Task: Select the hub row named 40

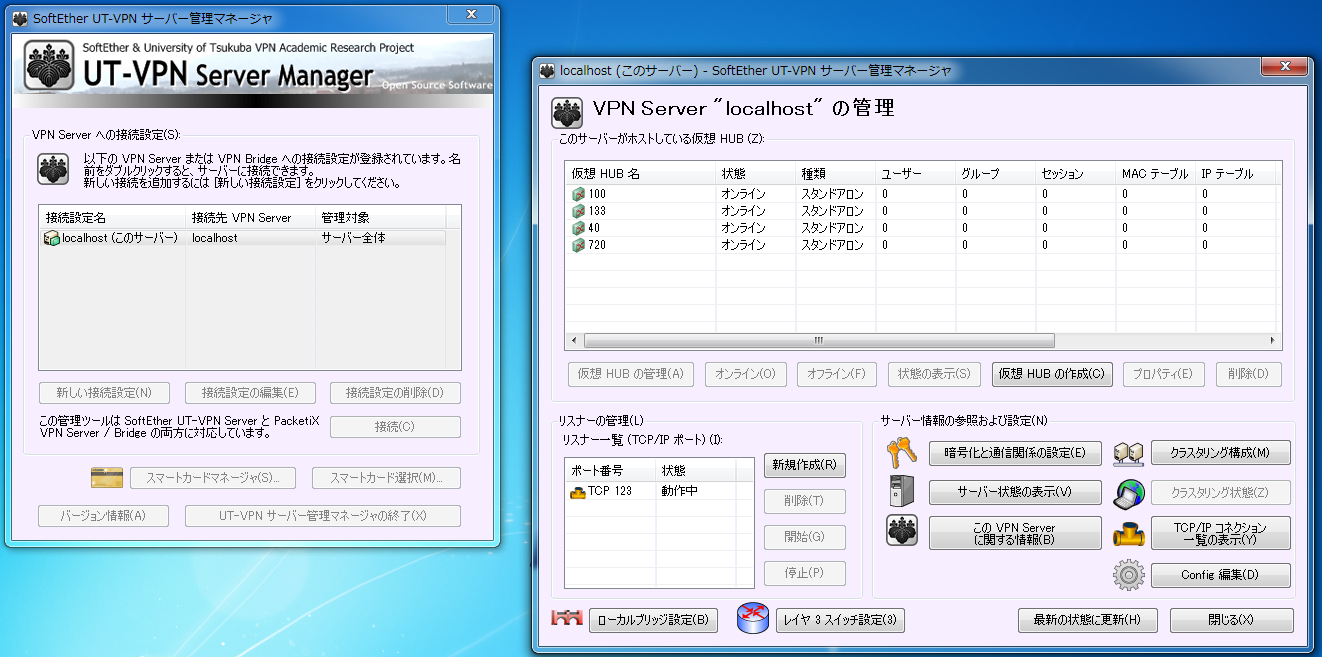Action: 922,228
